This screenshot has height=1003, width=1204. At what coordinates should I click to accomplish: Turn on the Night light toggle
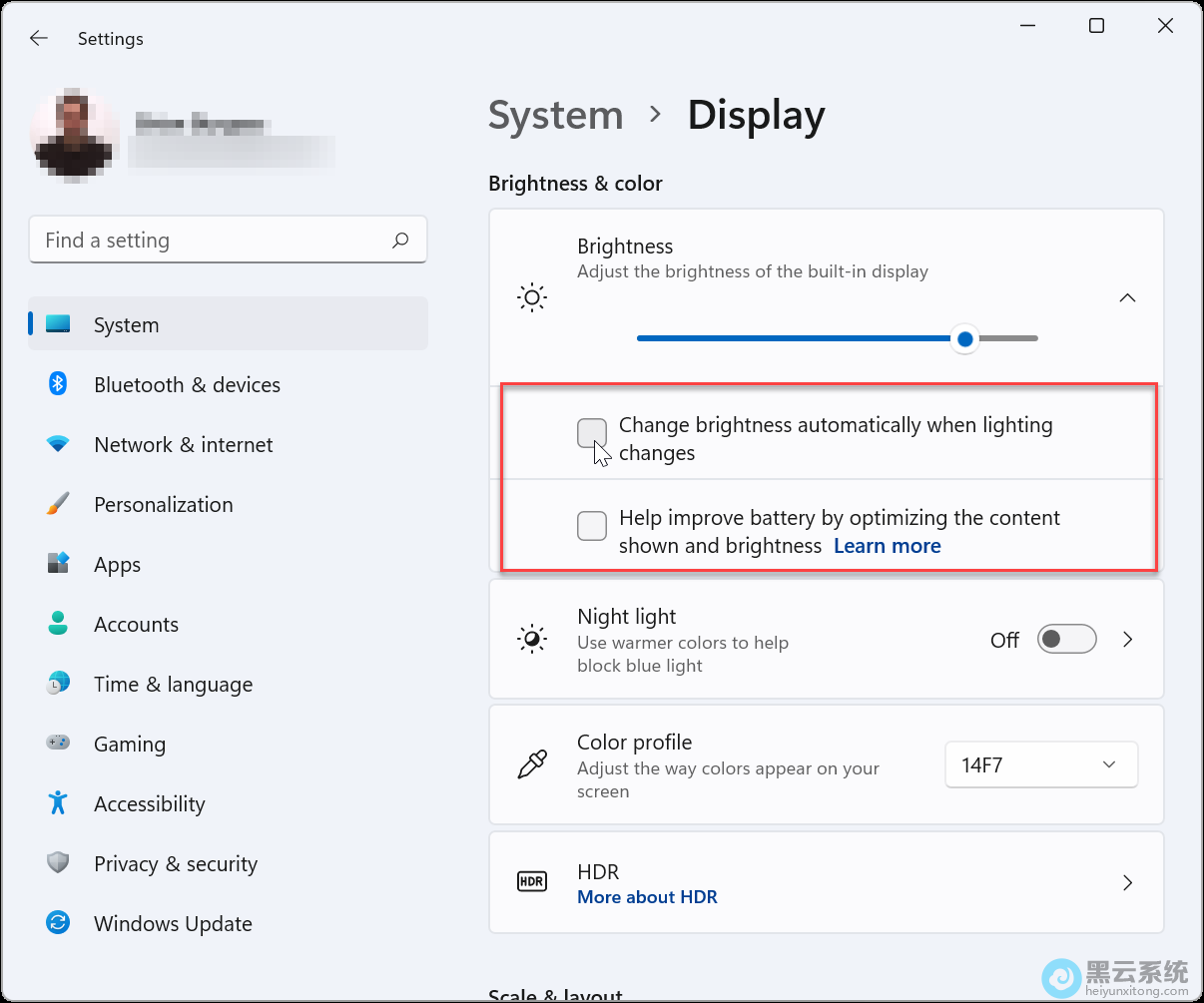click(1066, 640)
